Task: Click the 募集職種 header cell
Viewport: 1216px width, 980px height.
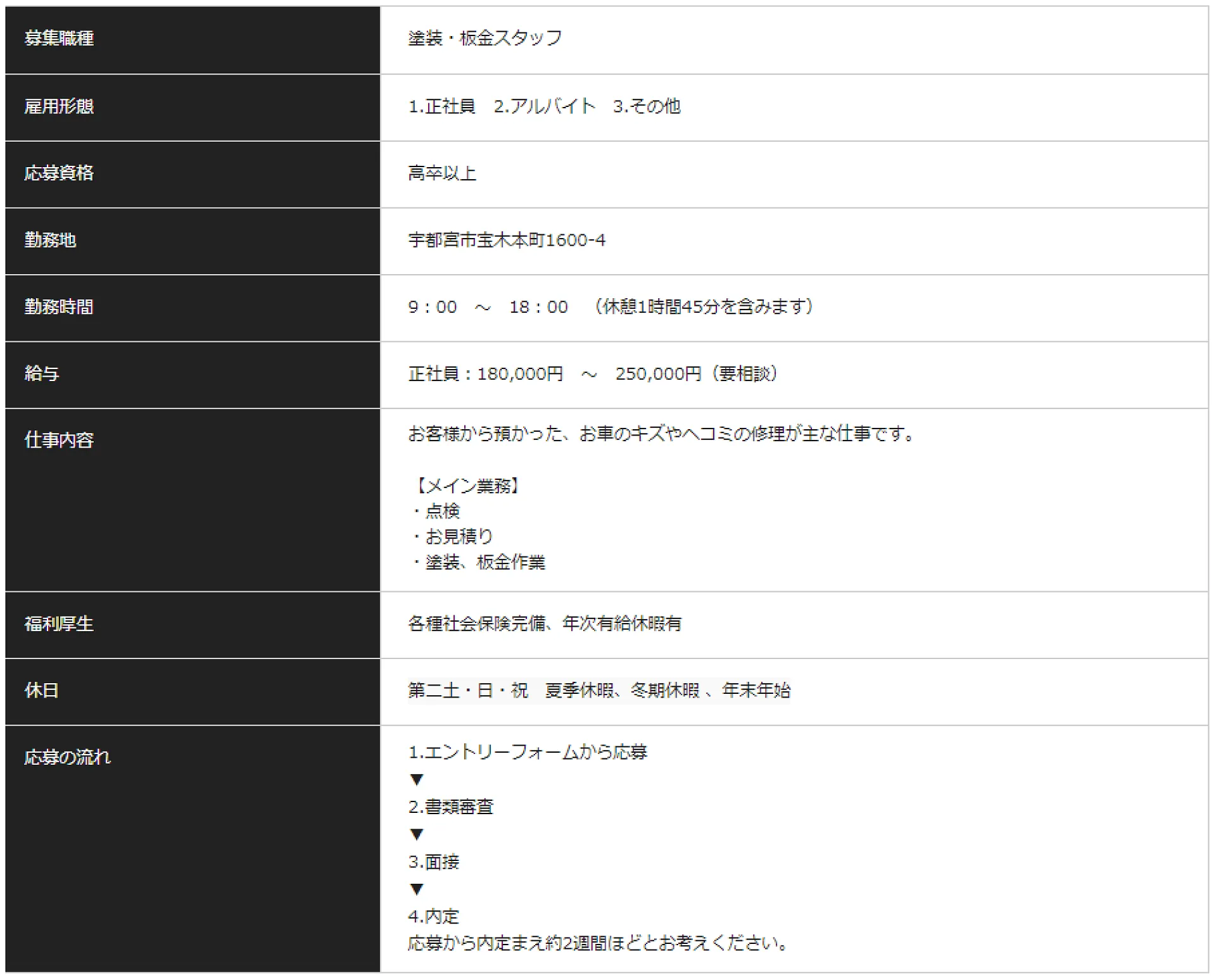Action: [x=59, y=39]
